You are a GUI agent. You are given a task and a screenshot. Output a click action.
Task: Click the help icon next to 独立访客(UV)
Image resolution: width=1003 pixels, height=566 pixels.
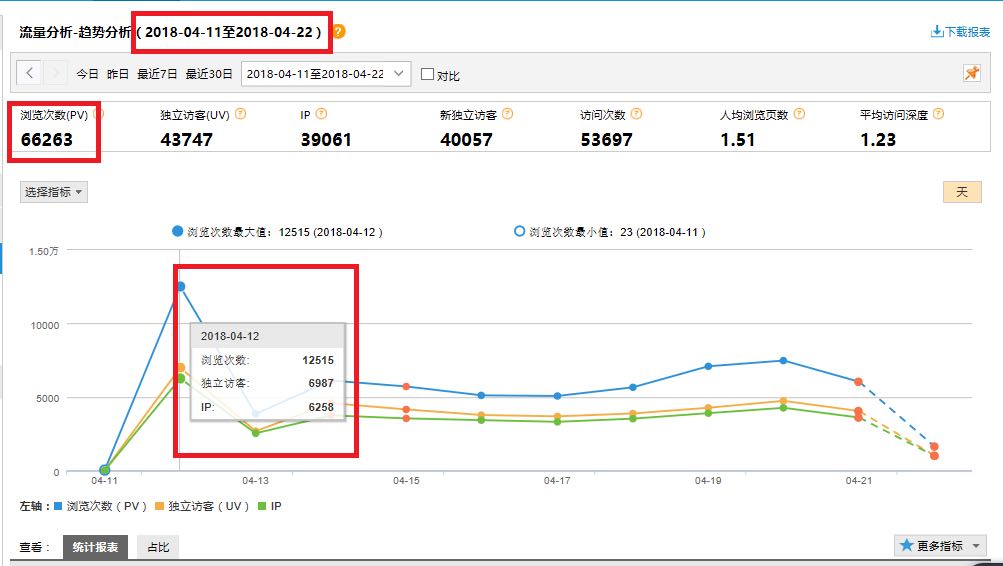point(241,114)
